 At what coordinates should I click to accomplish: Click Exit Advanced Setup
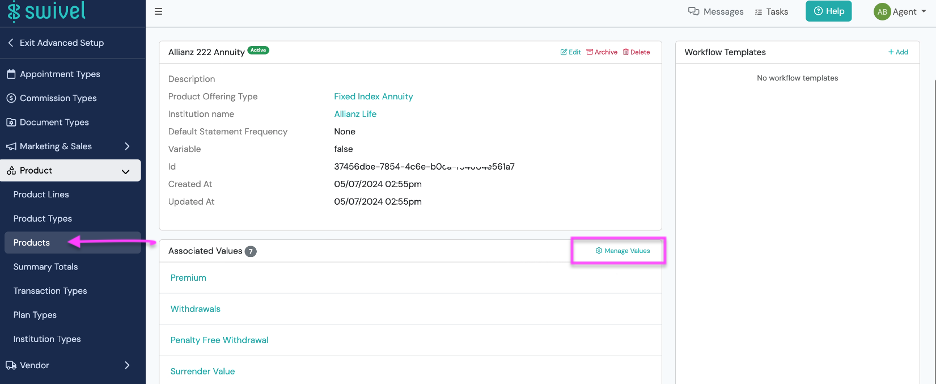pyautogui.click(x=56, y=43)
